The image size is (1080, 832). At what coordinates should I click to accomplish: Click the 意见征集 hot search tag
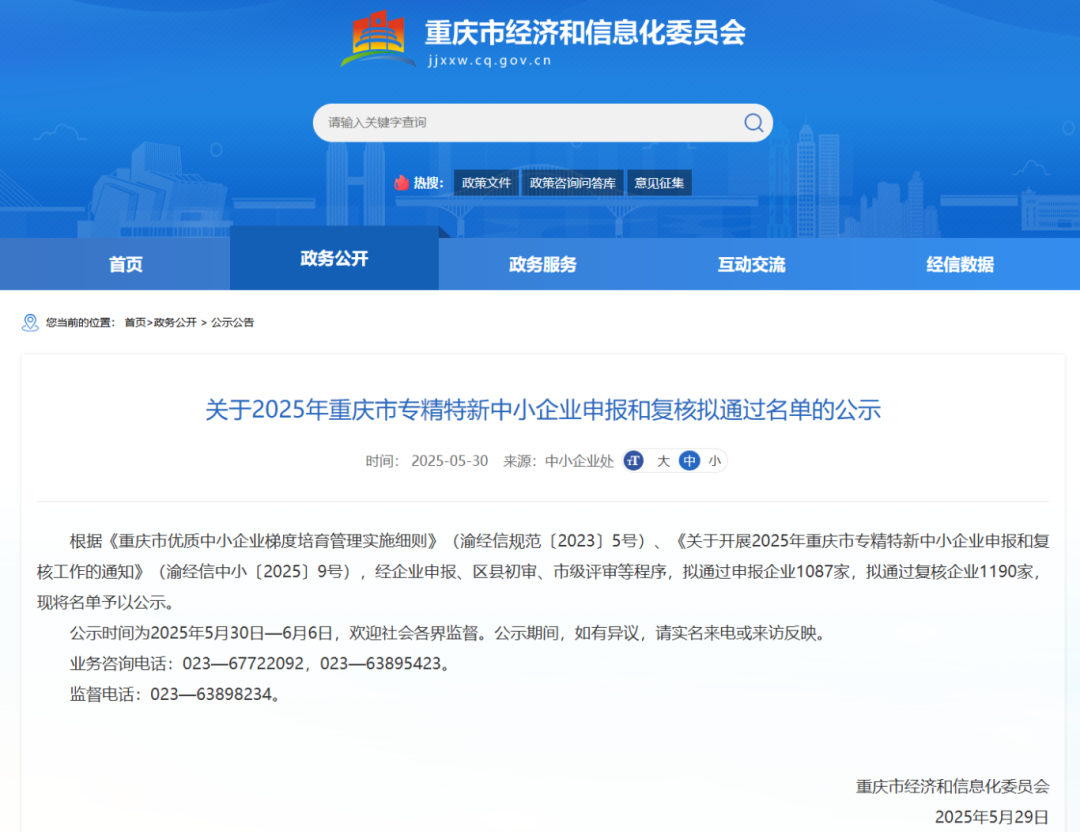pos(660,183)
